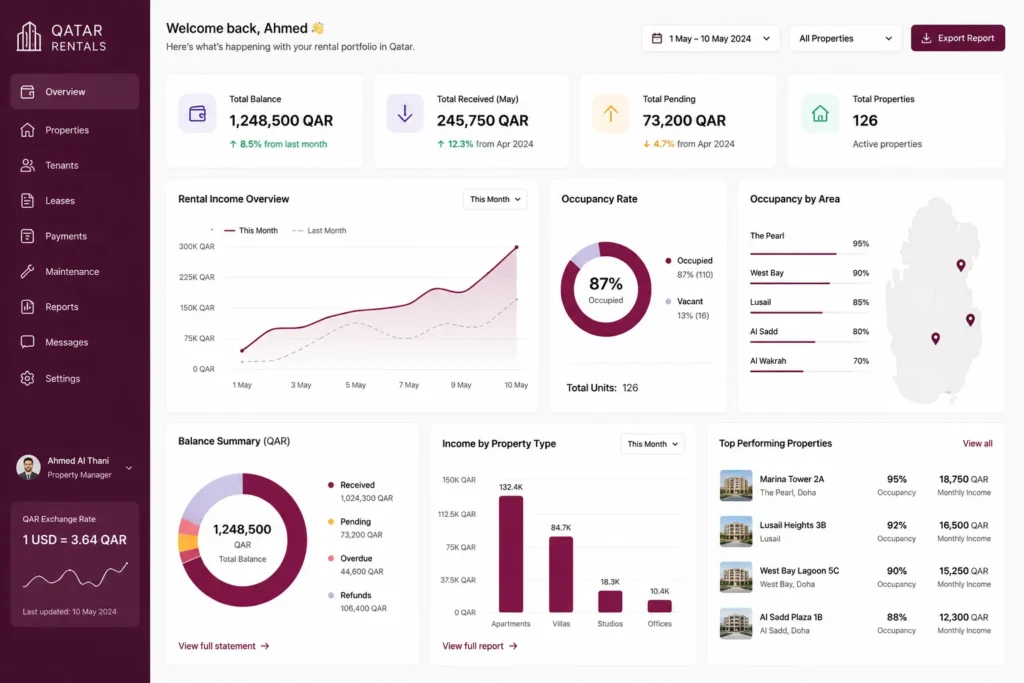Click the Overview sidebar icon
The width and height of the screenshot is (1024, 683).
coord(27,92)
